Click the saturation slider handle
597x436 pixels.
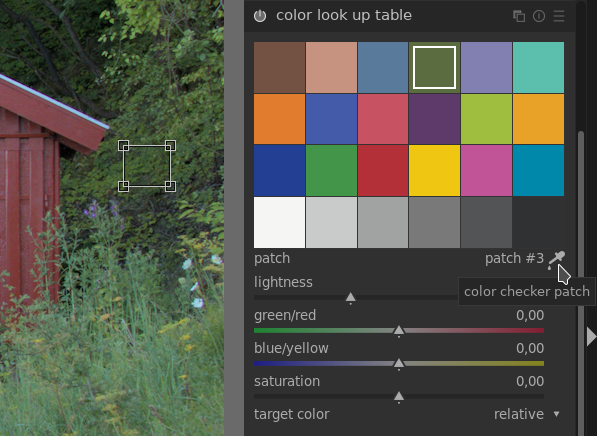(399, 397)
